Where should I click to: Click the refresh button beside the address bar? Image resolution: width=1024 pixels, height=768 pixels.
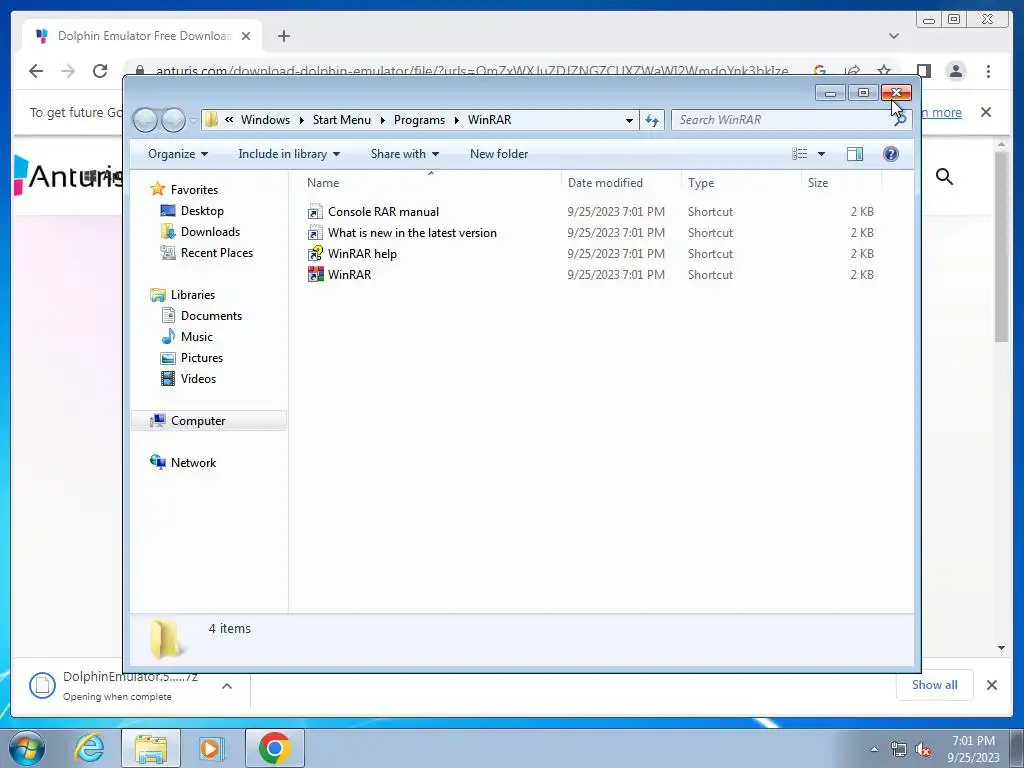(x=652, y=120)
